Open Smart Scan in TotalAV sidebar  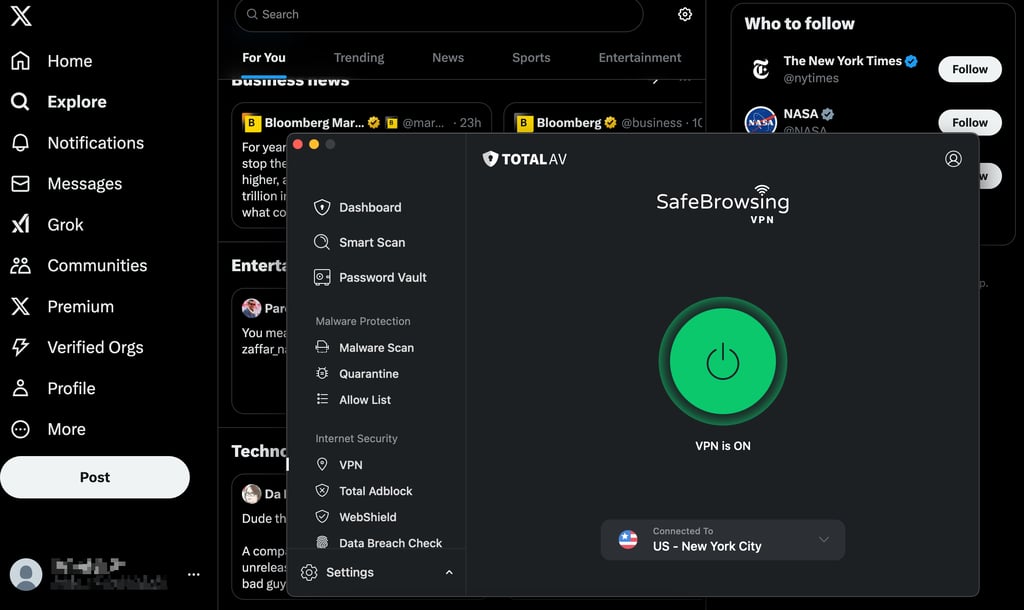(x=360, y=242)
